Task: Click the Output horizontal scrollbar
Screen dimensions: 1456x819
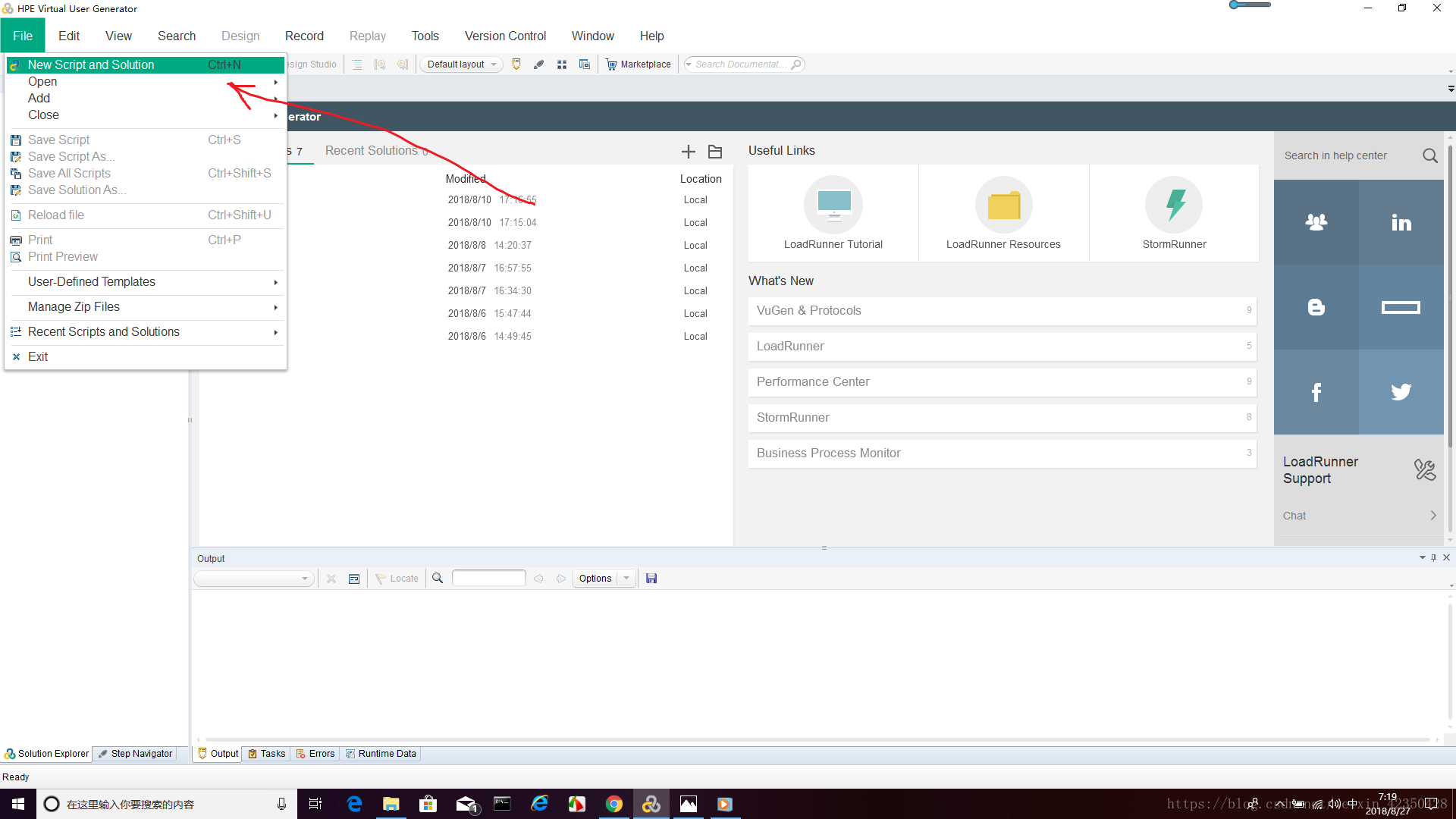Action: coord(817,739)
